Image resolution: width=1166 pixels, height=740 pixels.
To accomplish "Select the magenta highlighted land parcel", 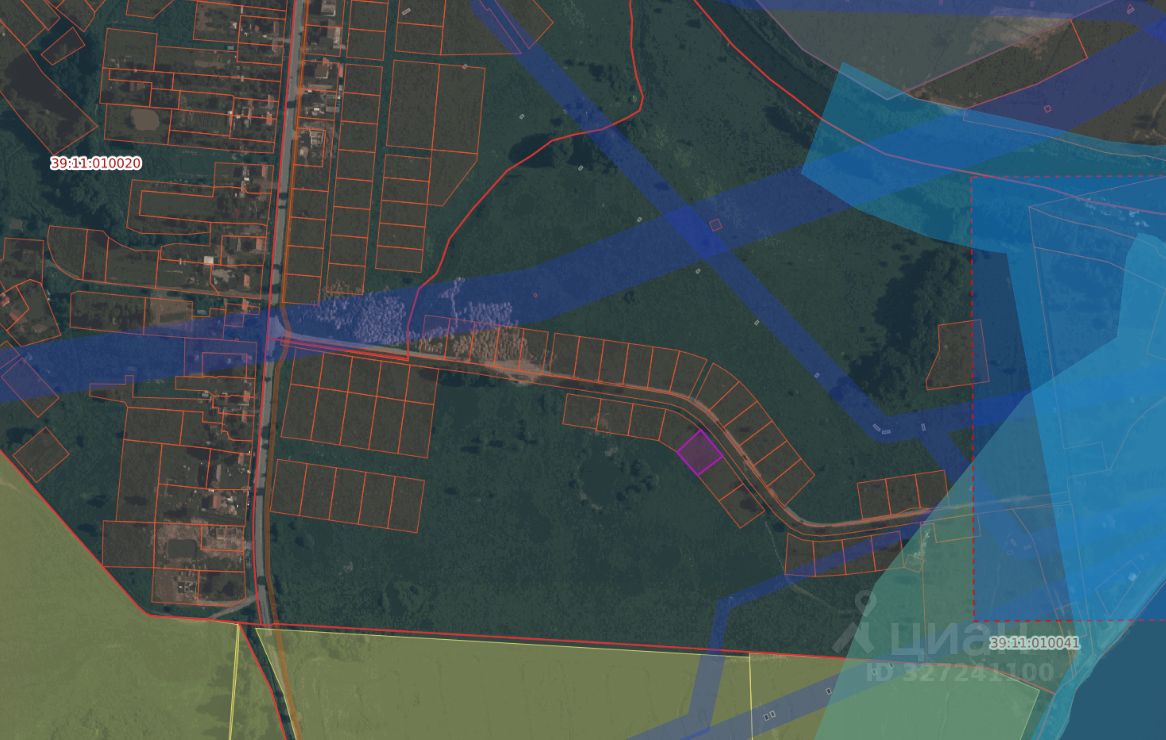I will 700,452.
